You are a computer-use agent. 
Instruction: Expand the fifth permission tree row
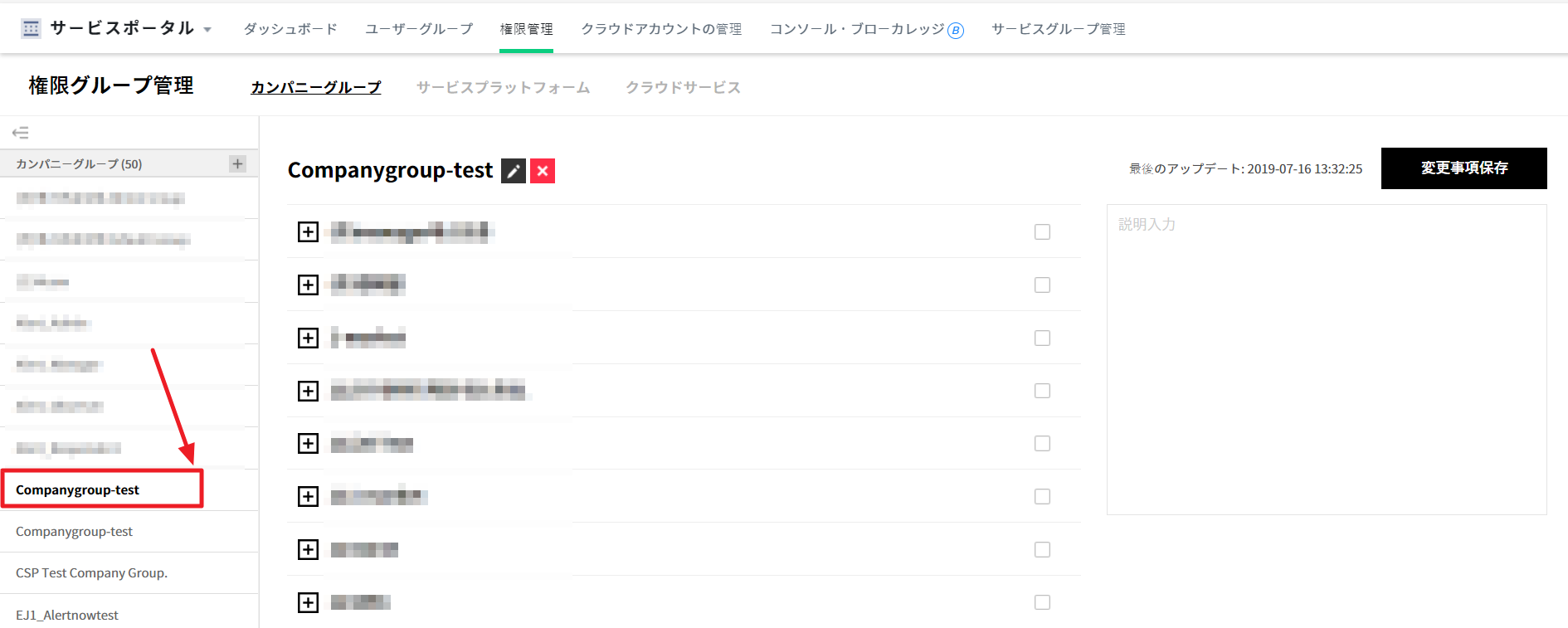tap(308, 444)
